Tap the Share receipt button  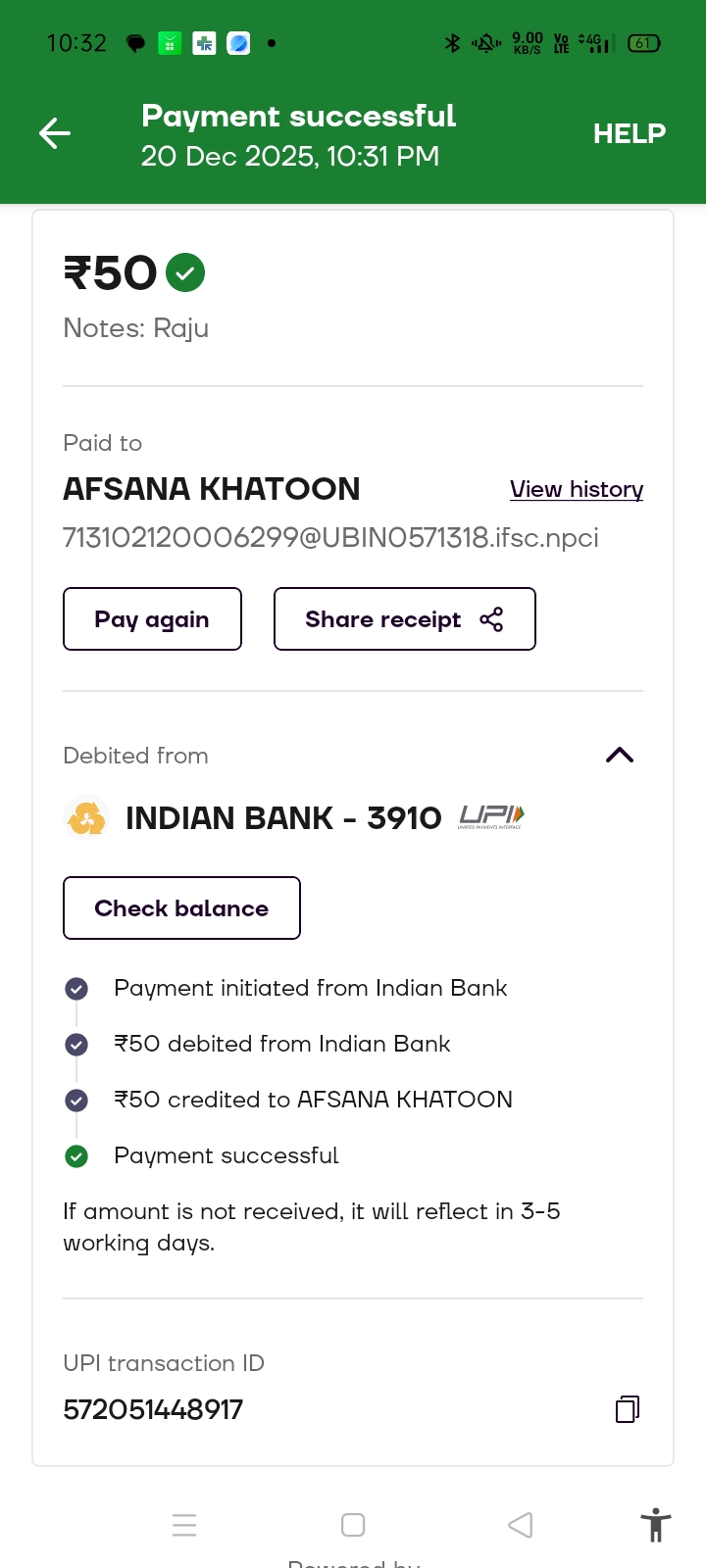pos(382,619)
